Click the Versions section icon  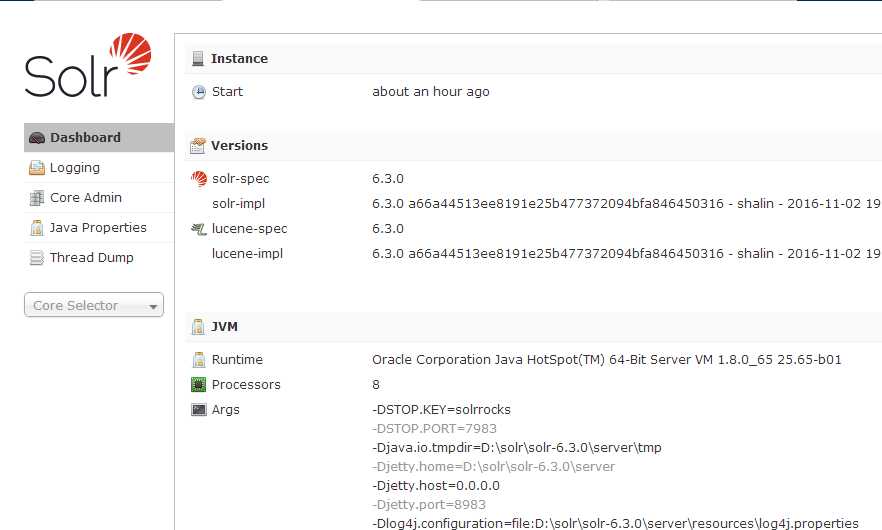point(197,146)
